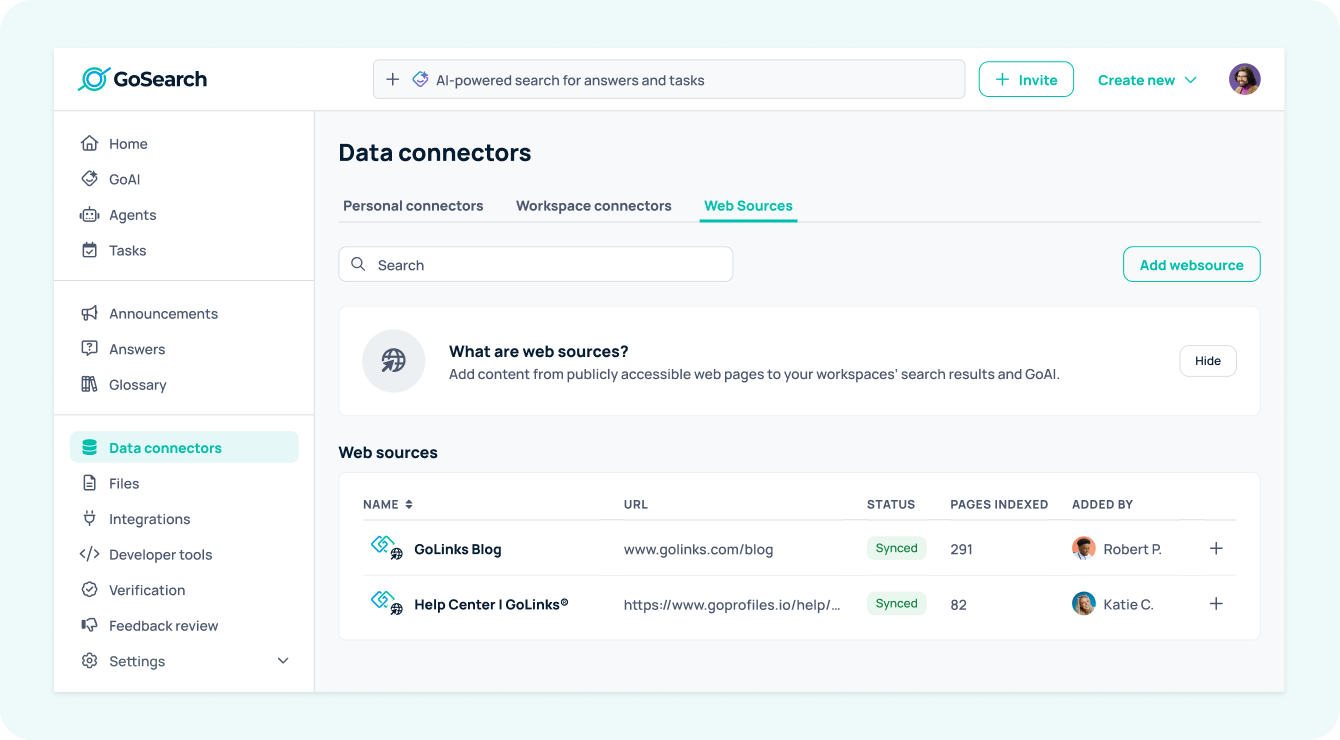The height and width of the screenshot is (740, 1340).
Task: Open the goprofiles.io help URL
Action: [732, 604]
